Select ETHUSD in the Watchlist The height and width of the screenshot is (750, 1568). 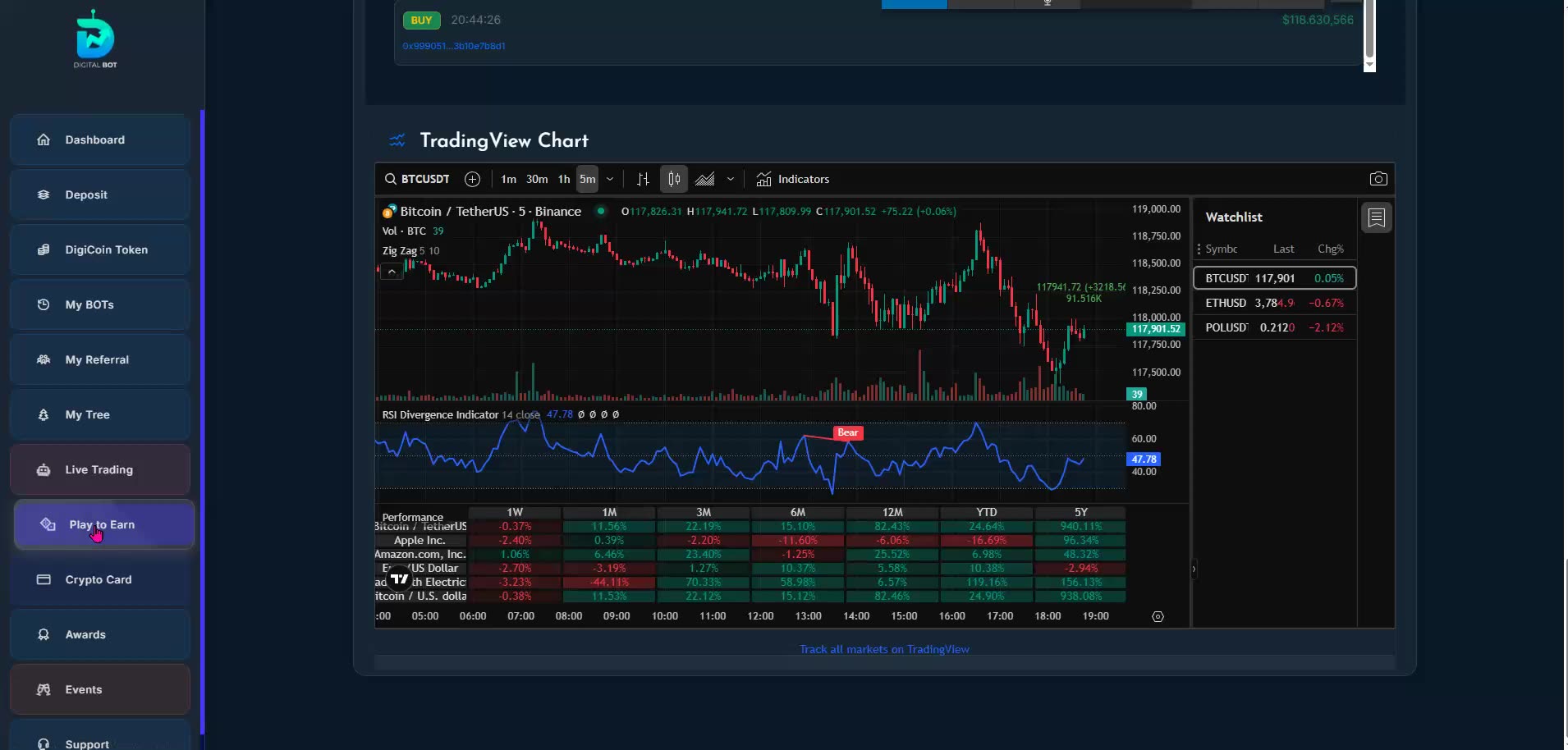(1272, 302)
